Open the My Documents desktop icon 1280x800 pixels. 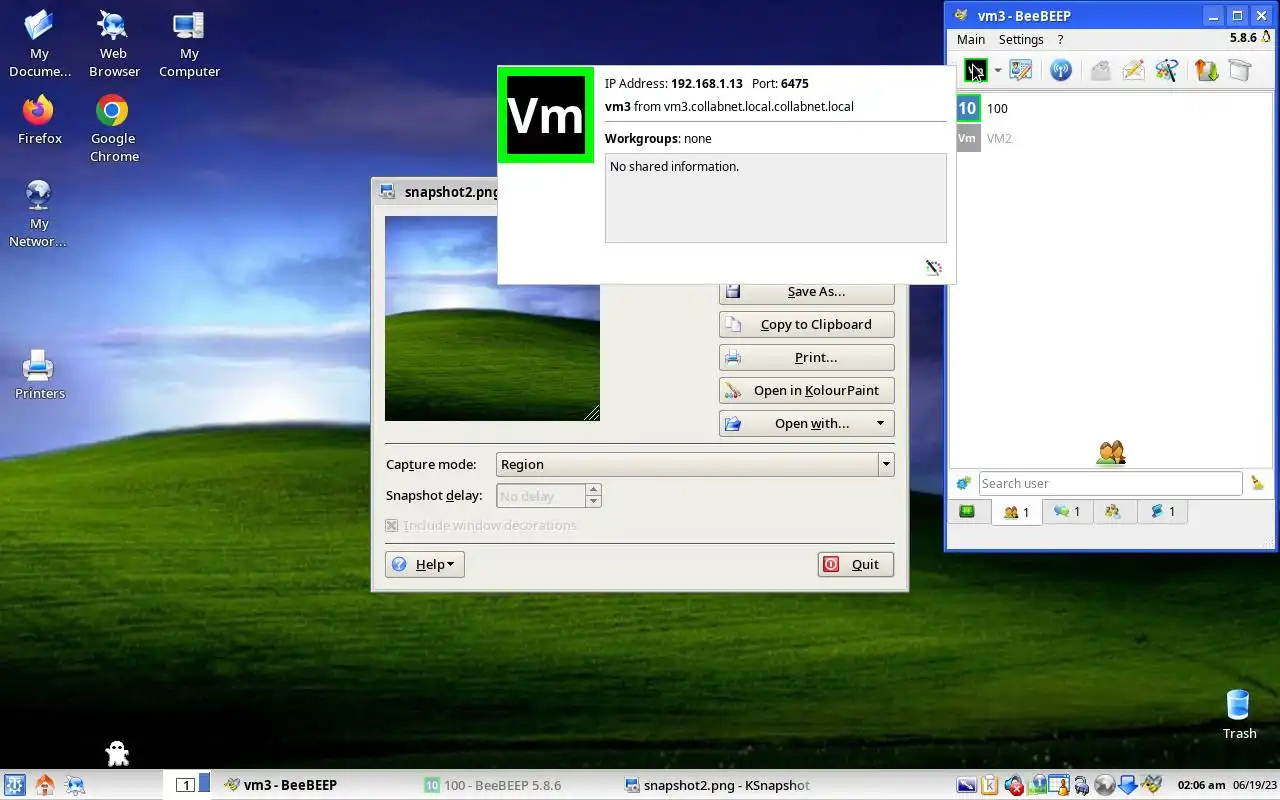40,44
